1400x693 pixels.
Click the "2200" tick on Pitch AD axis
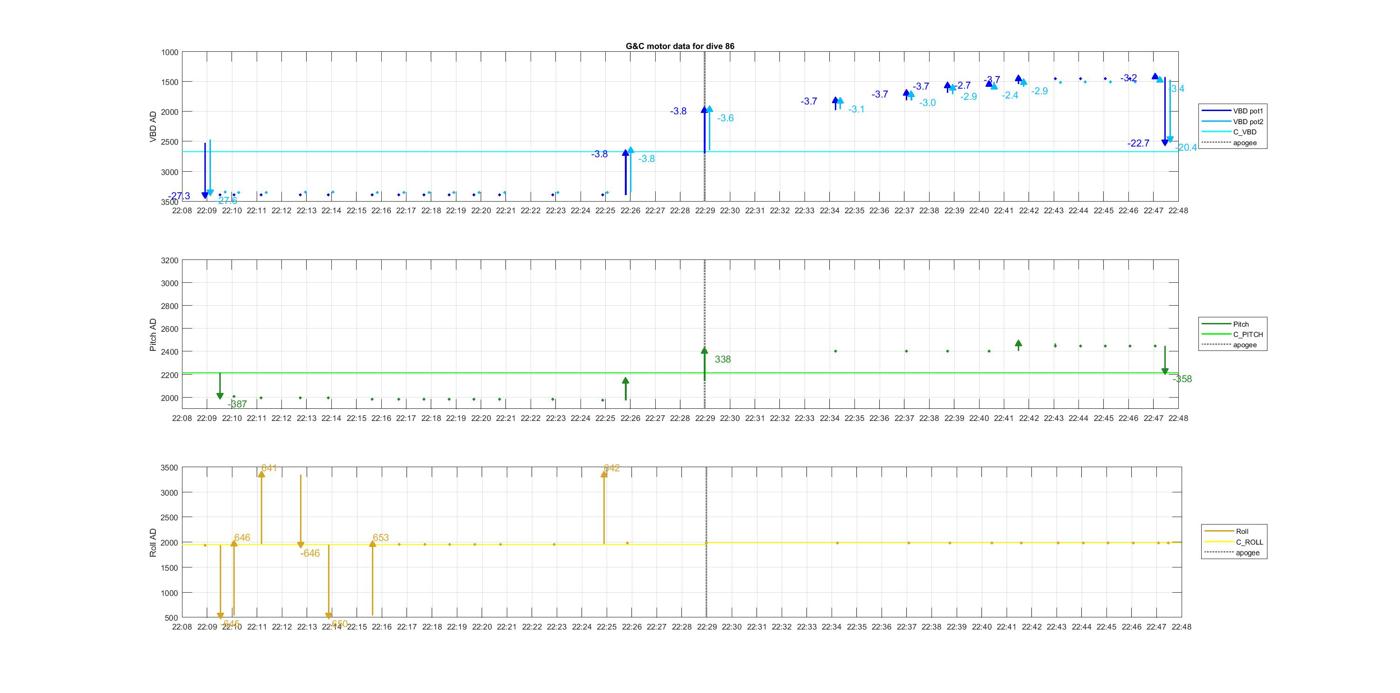tap(169, 375)
